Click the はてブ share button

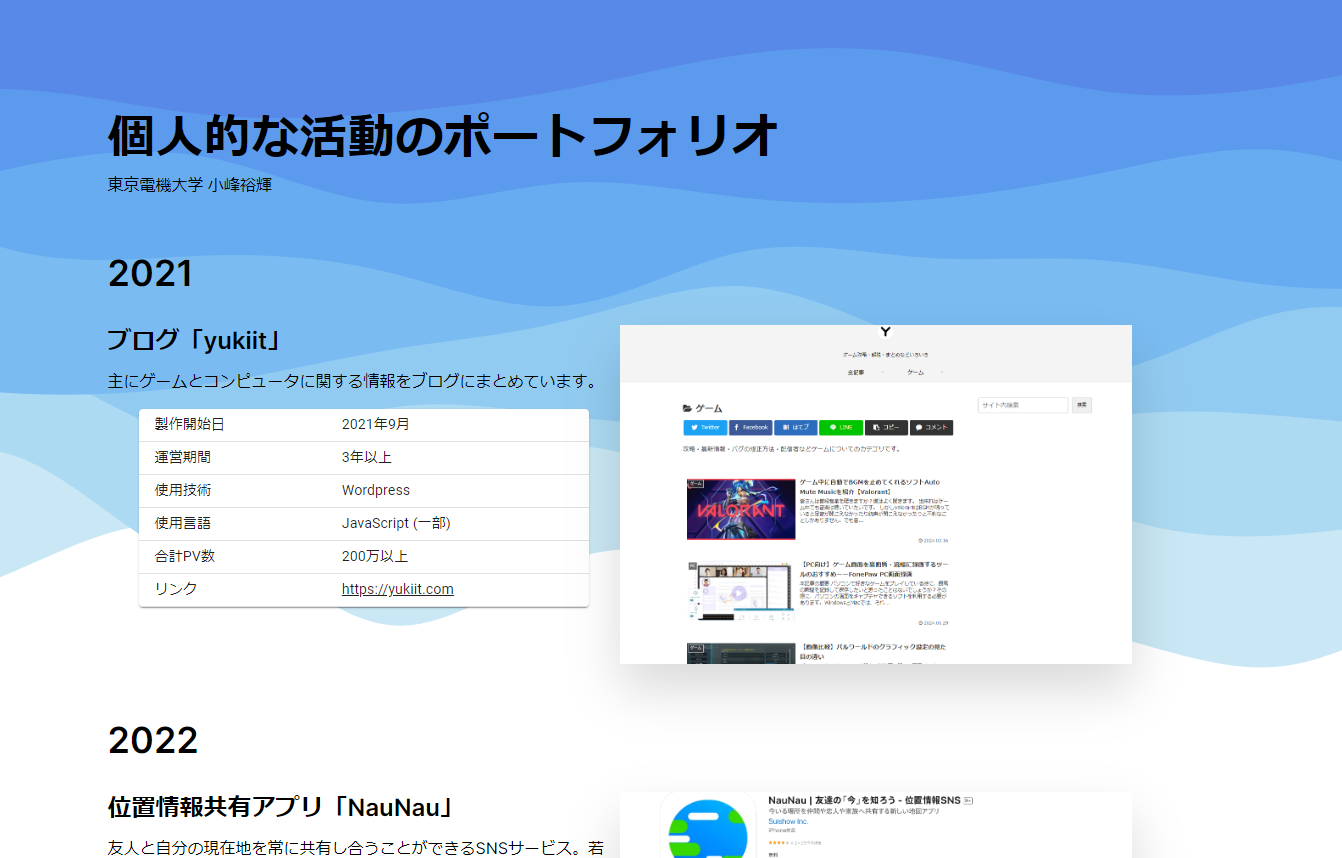[795, 427]
